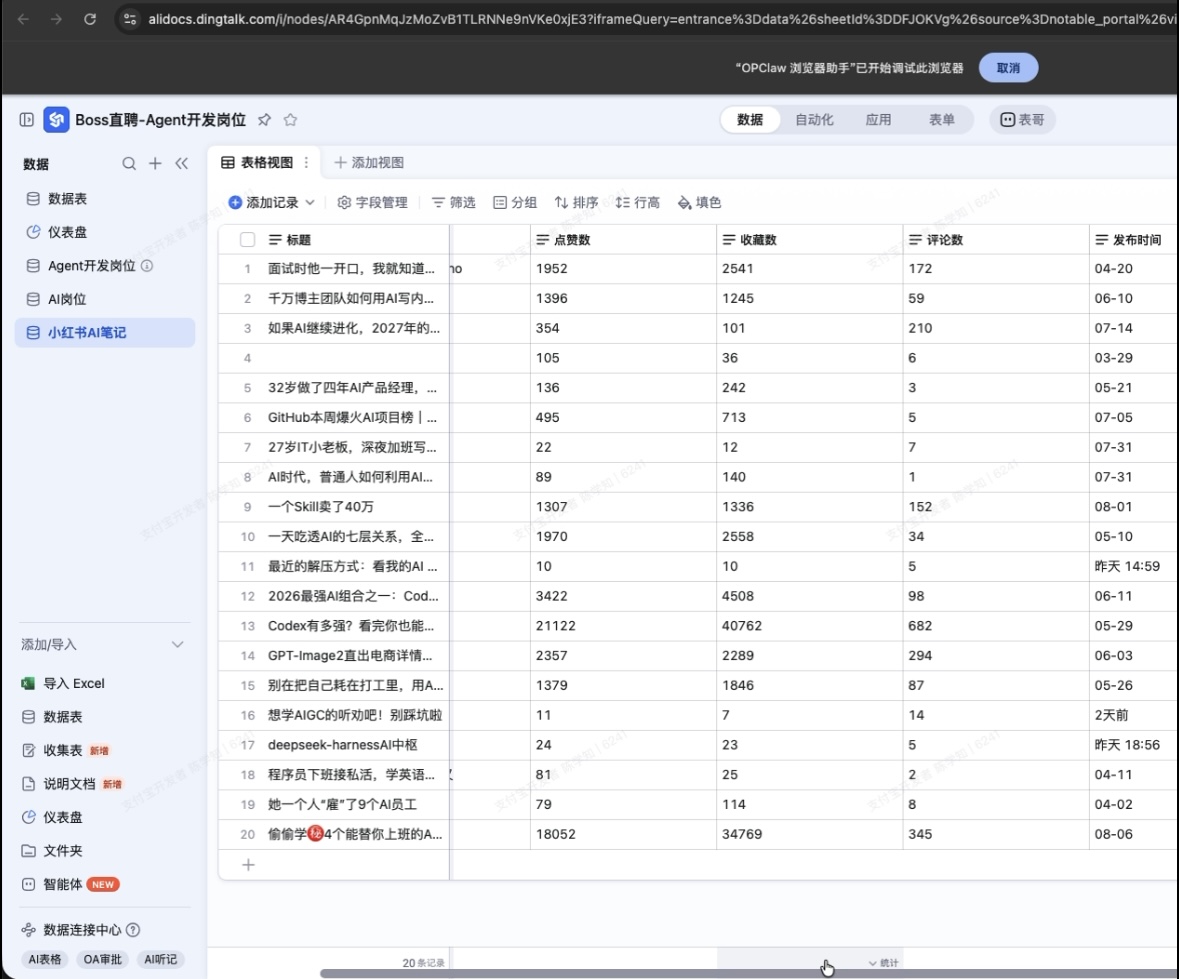This screenshot has width=1179, height=979.
Task: Toggle the sidebar panel icon beside the app logo
Action: [27, 120]
